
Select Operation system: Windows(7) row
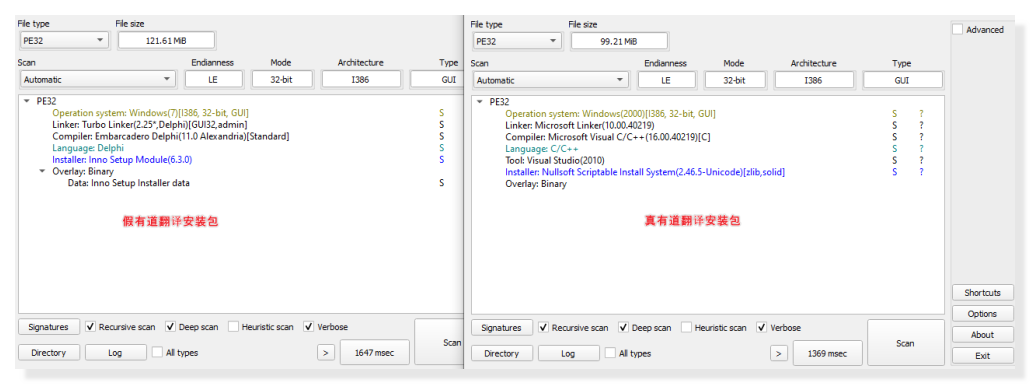tap(150, 113)
